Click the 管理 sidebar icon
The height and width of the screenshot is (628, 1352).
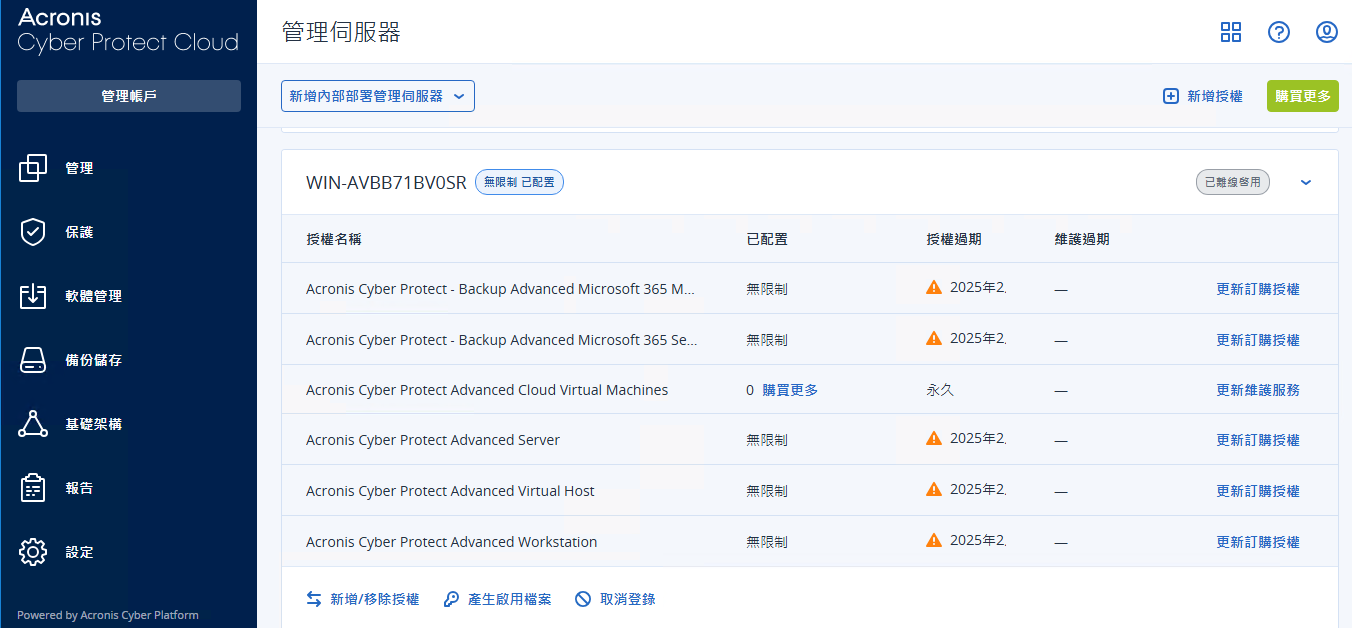point(33,168)
